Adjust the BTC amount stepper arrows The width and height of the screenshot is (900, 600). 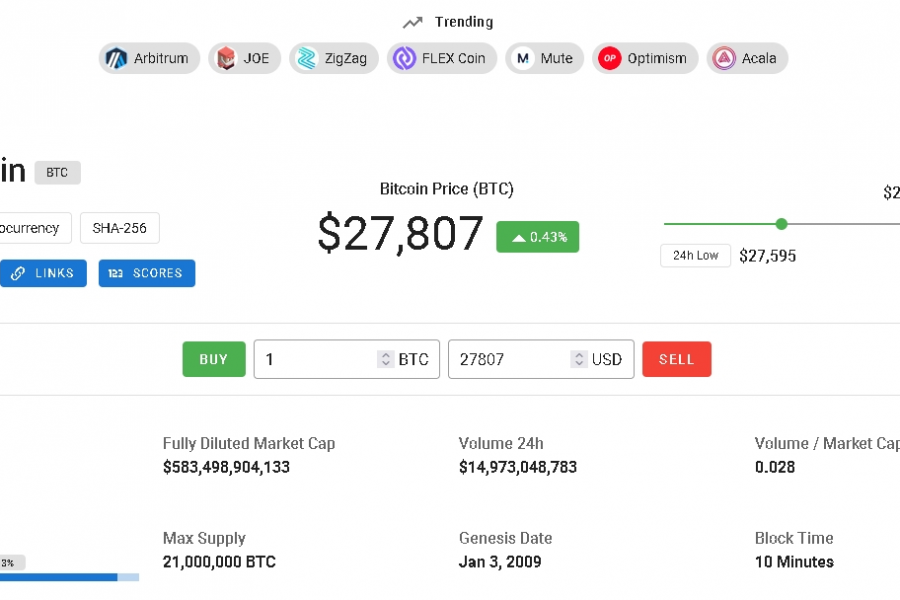pos(385,360)
